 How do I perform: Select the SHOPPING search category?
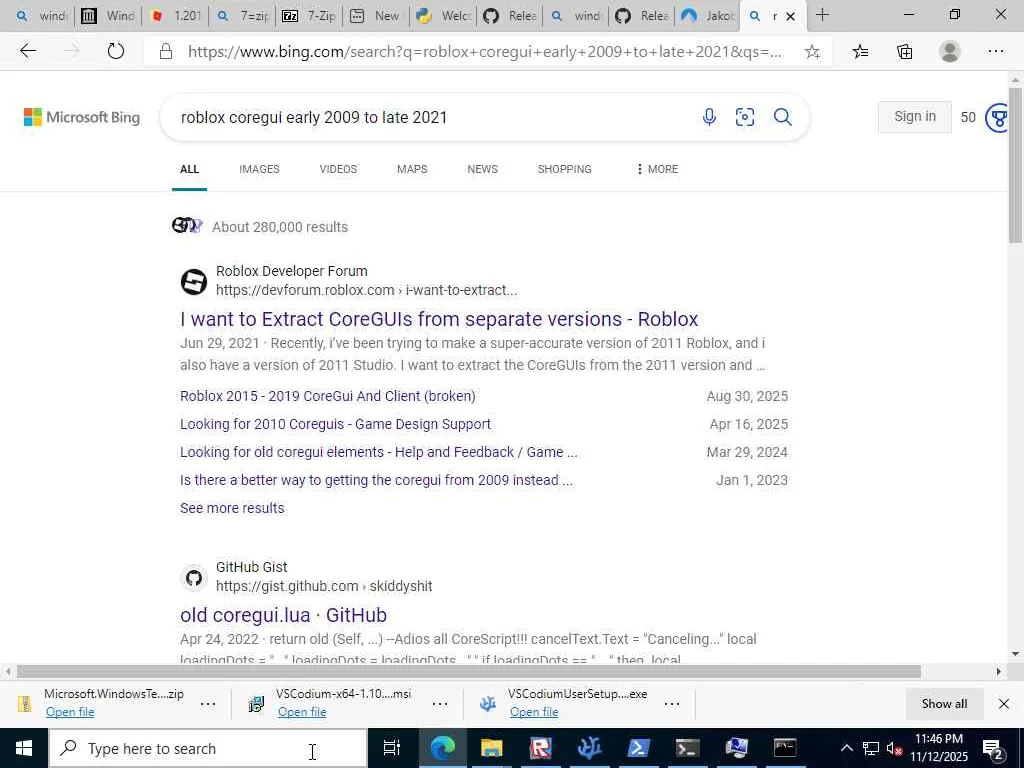(x=565, y=169)
